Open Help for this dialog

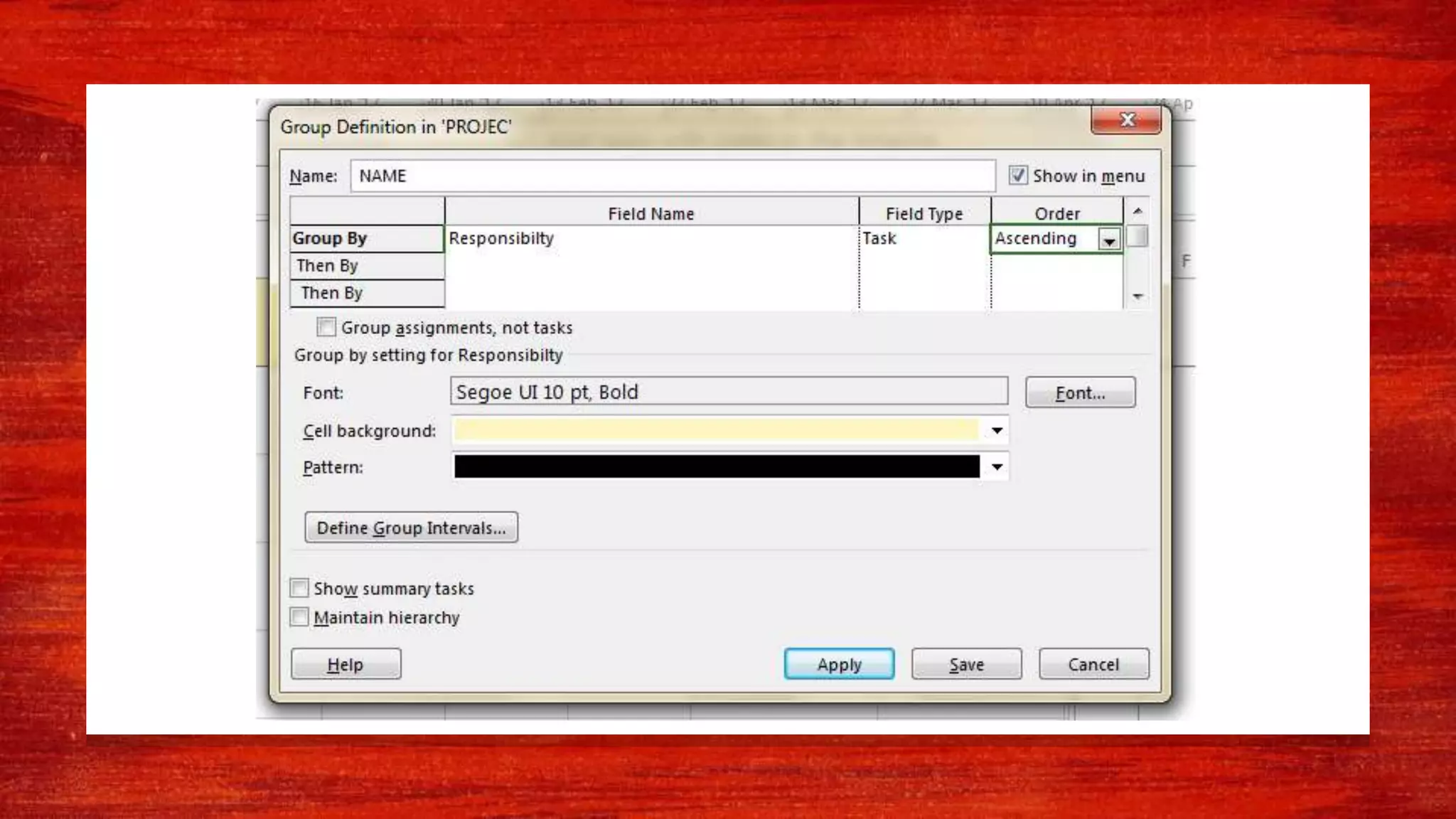coord(346,664)
